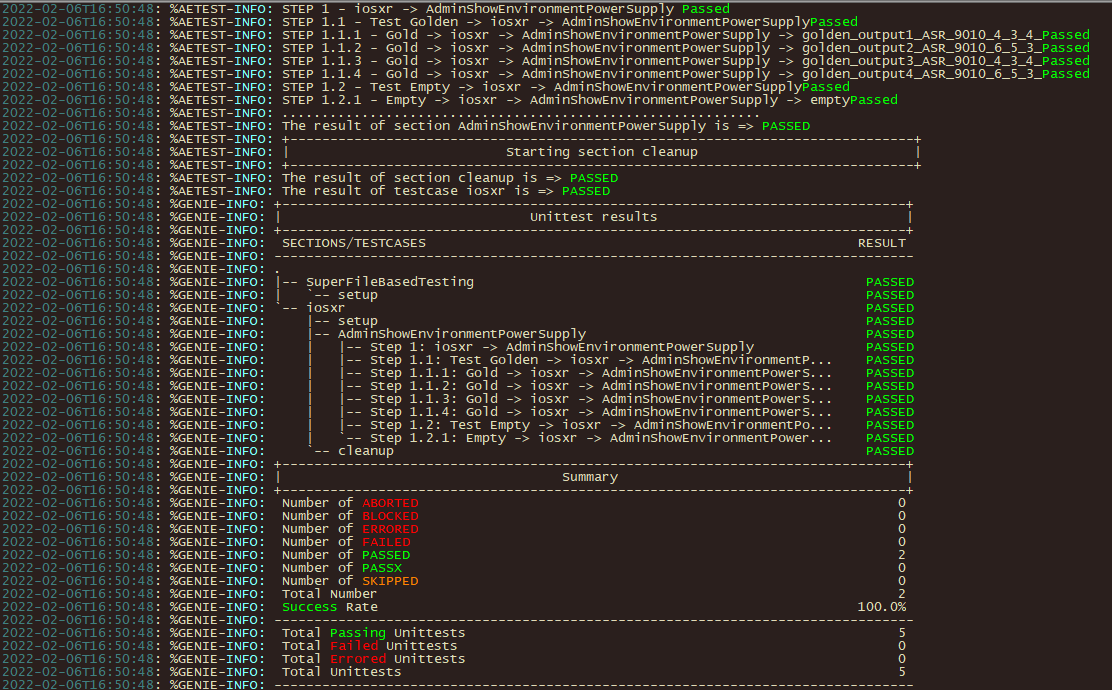The height and width of the screenshot is (690, 1112).
Task: Click the 'iosxr' tree entry in results
Action: point(325,308)
